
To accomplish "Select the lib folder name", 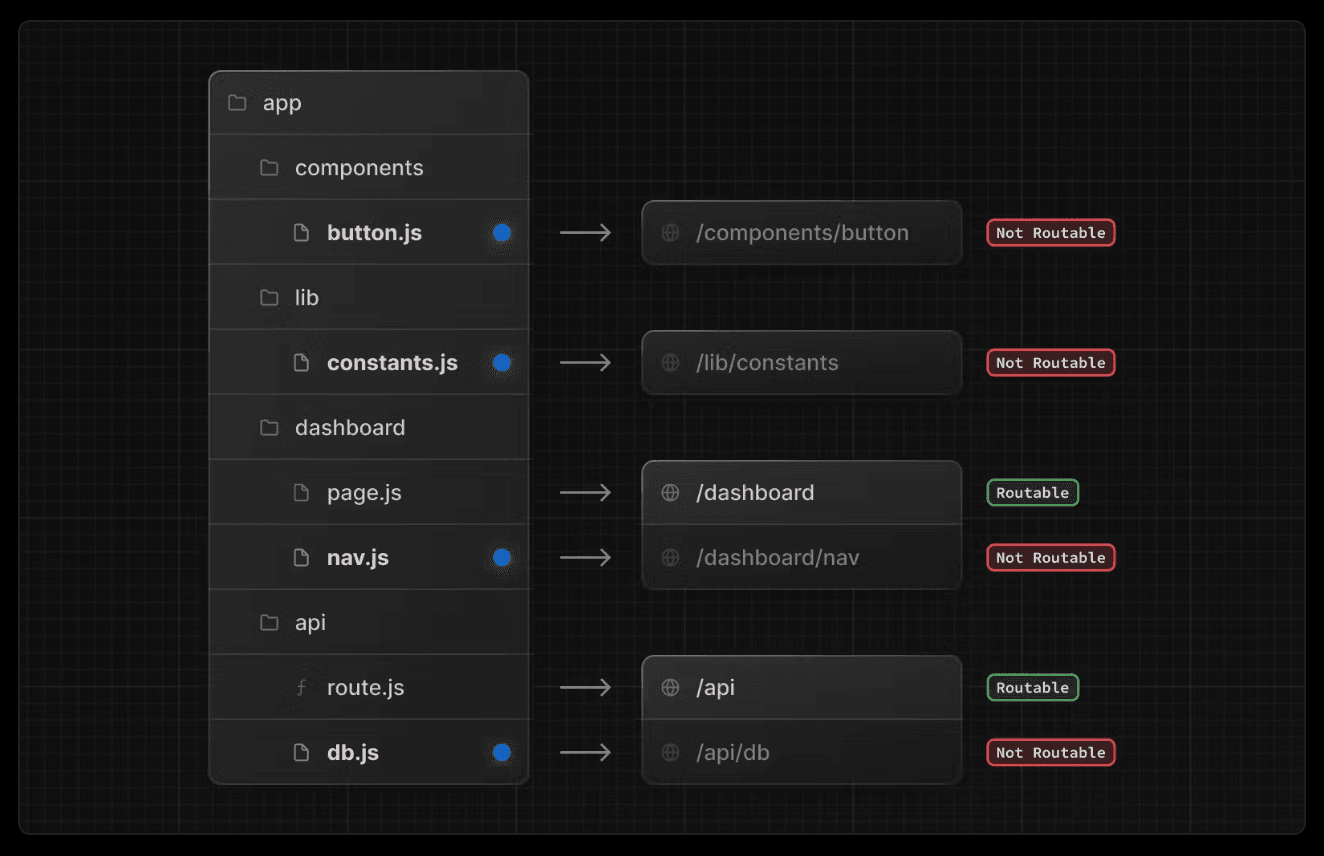I will [x=307, y=298].
